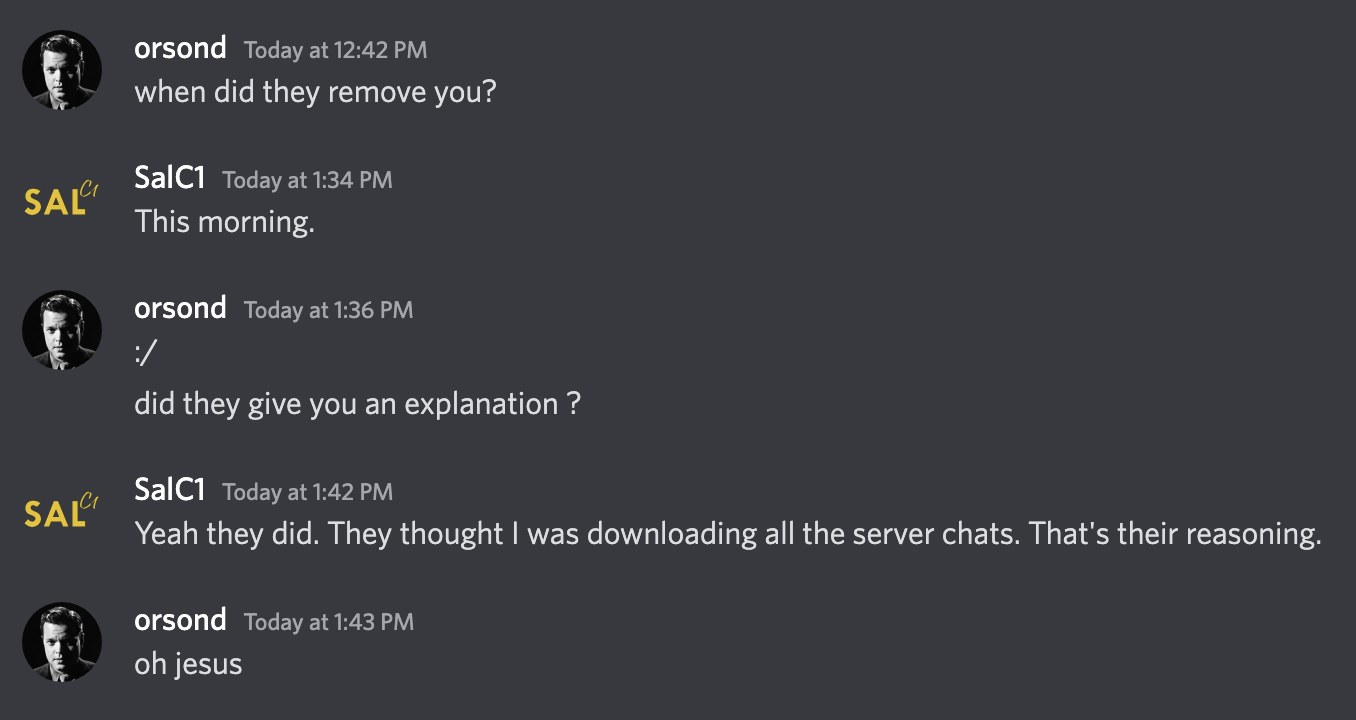Click the SalC1 logo avatar at 1:42 PM
The width and height of the screenshot is (1356, 720).
tap(62, 512)
